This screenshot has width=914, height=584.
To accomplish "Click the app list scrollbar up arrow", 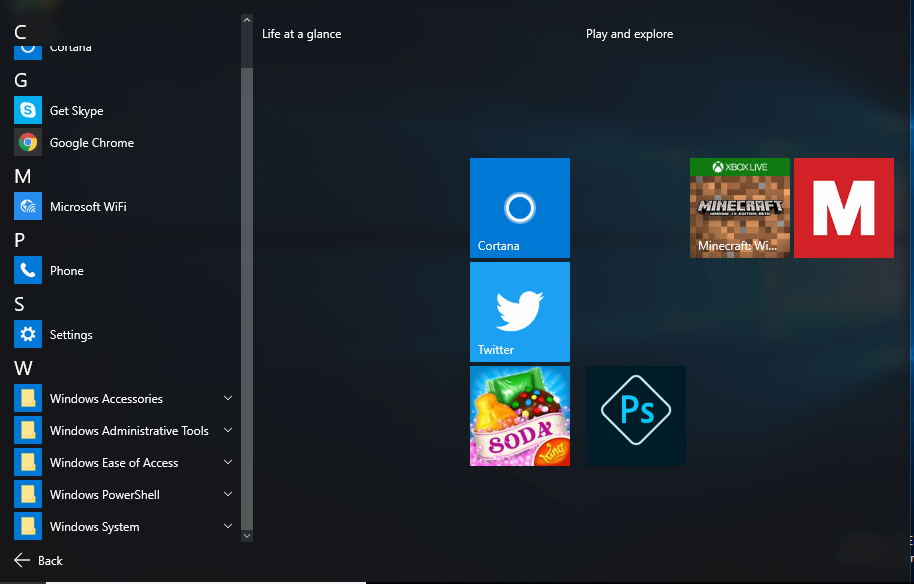I will coord(247,20).
